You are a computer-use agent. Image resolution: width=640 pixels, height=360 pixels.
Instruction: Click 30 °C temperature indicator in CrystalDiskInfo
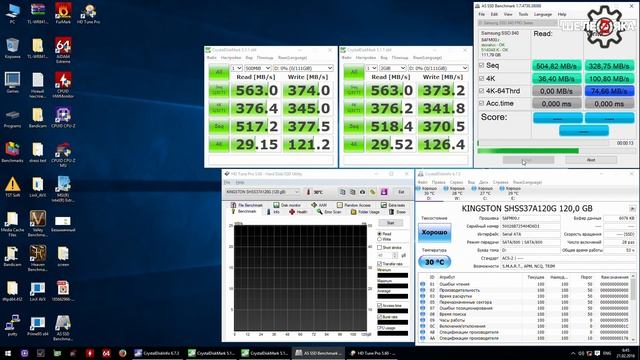(x=434, y=262)
